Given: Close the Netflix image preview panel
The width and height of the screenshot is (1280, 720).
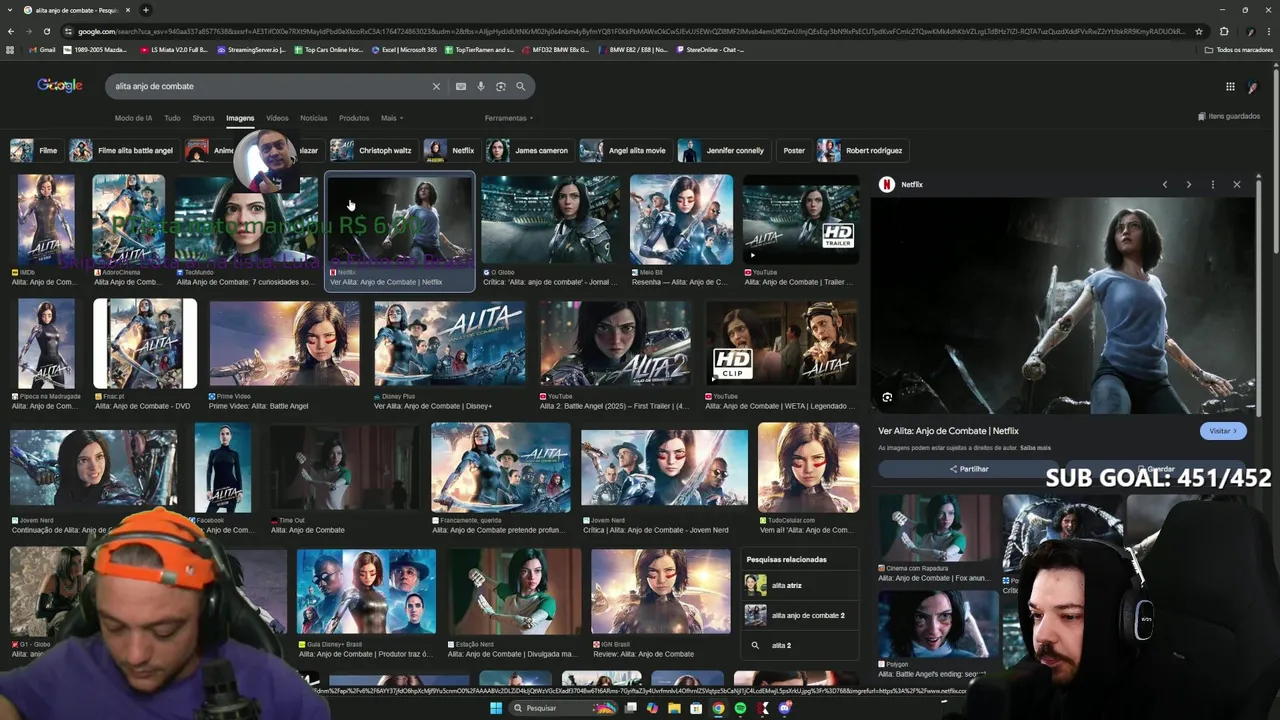Looking at the screenshot, I should pos(1237,184).
